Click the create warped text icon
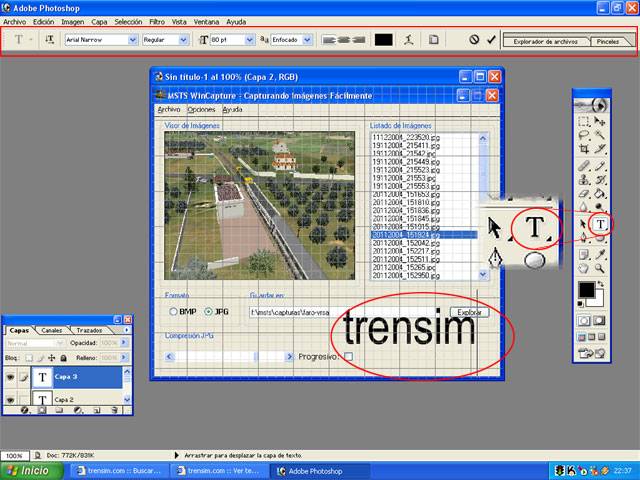Viewport: 640px width, 480px height. 410,40
